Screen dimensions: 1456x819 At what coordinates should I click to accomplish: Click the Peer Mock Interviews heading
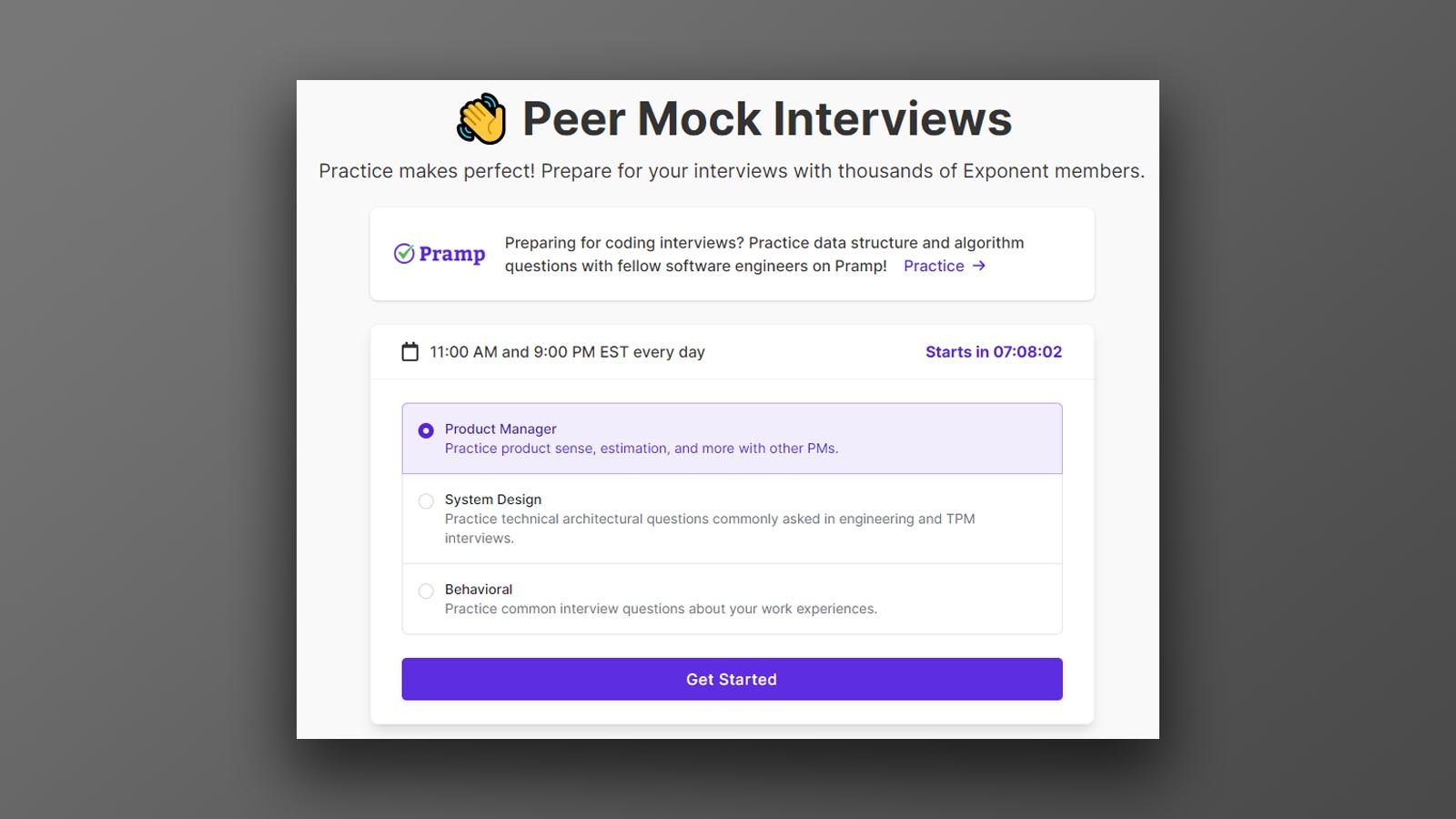pos(767,119)
